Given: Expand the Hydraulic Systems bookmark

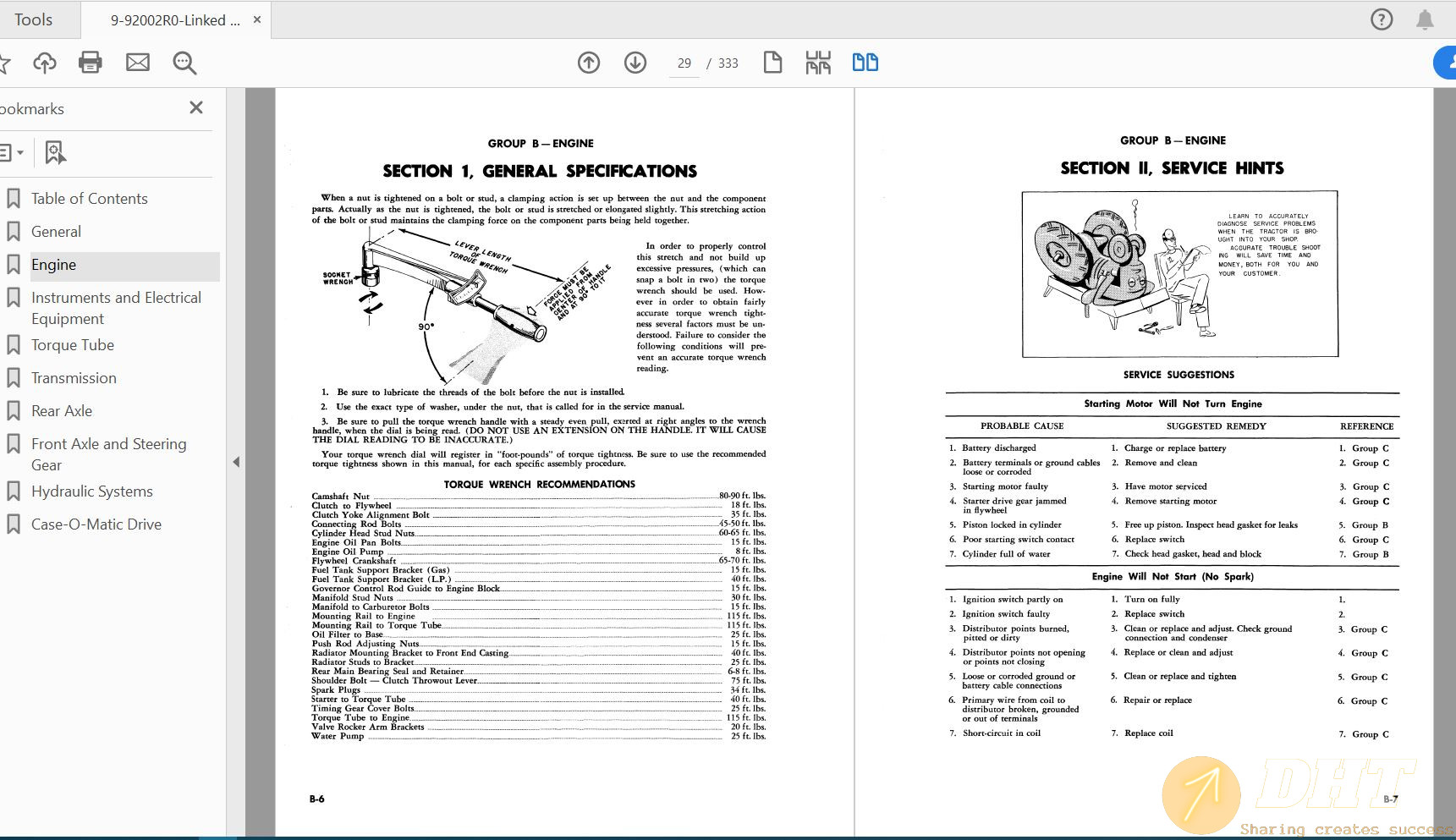Looking at the screenshot, I should tap(14, 491).
